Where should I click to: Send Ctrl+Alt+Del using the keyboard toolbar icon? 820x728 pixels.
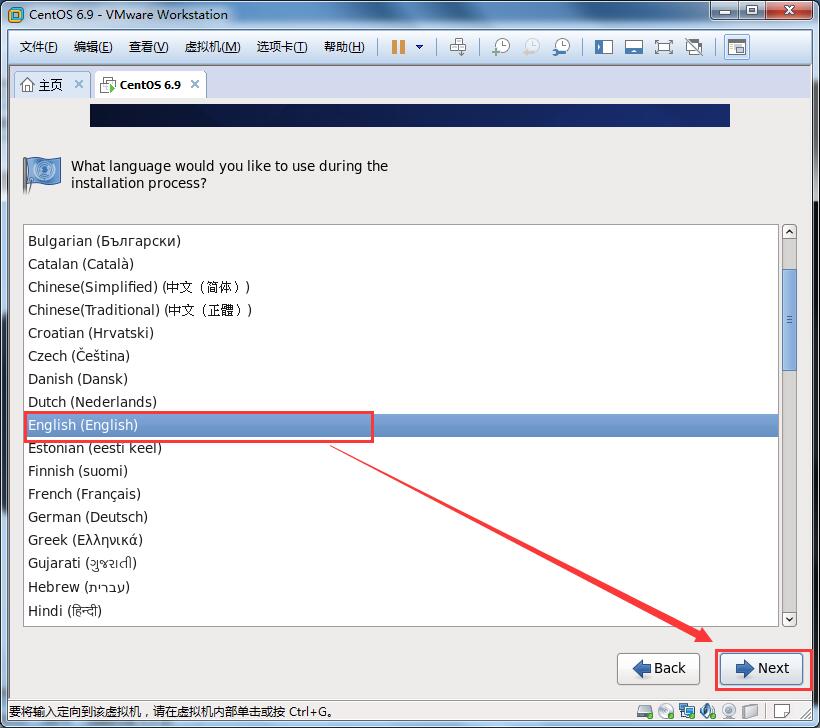pyautogui.click(x=458, y=47)
